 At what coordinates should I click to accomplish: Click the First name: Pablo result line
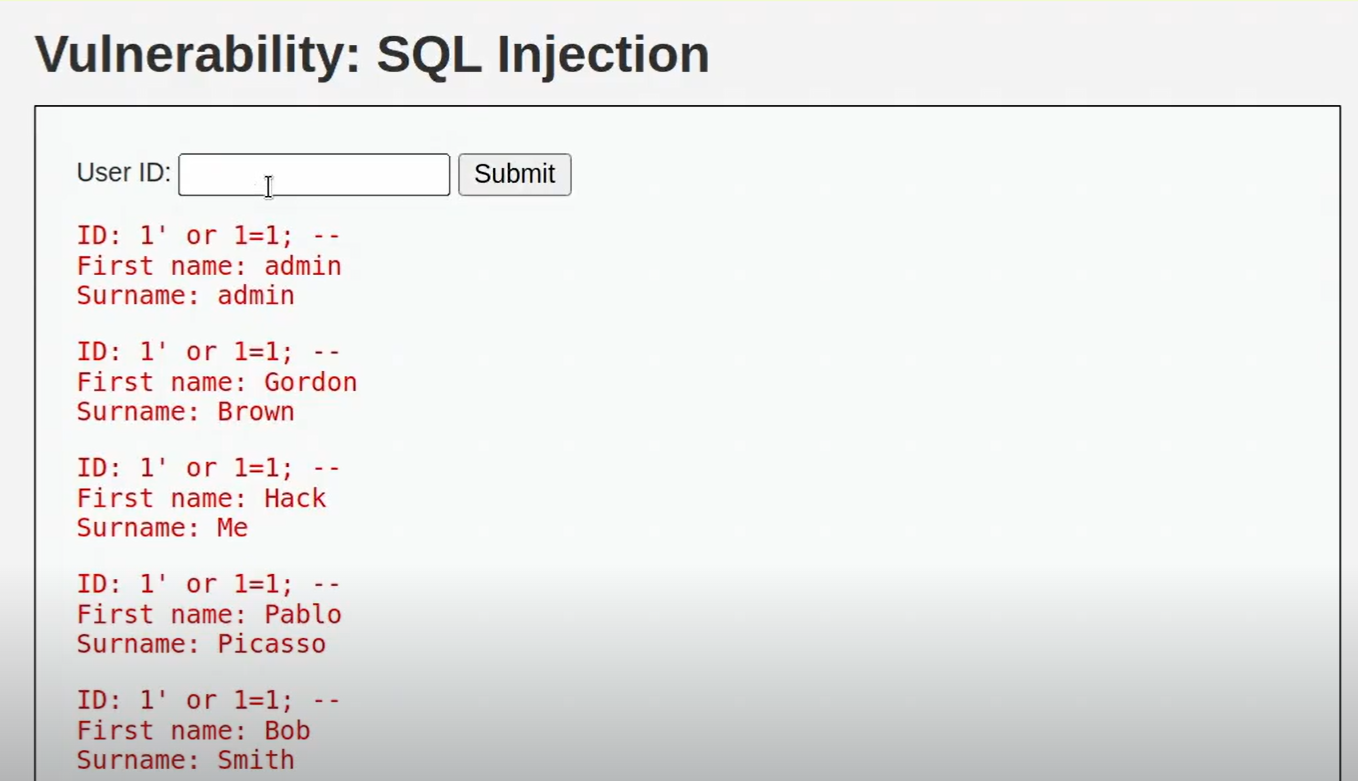209,613
